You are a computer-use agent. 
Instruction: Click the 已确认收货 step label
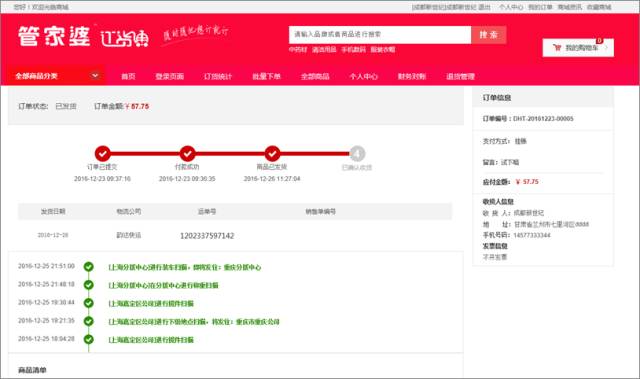click(357, 167)
